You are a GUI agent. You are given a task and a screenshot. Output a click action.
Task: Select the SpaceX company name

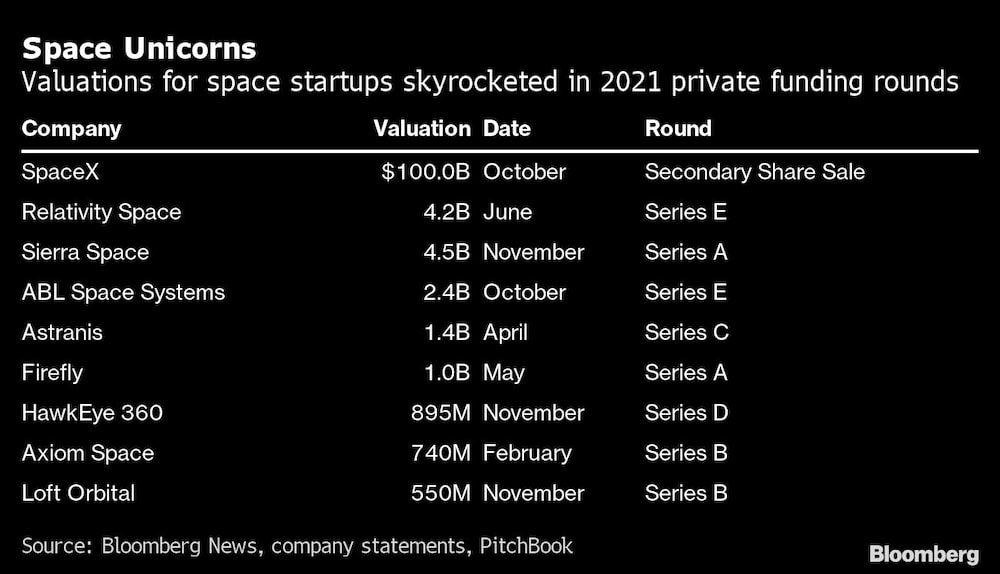(61, 172)
